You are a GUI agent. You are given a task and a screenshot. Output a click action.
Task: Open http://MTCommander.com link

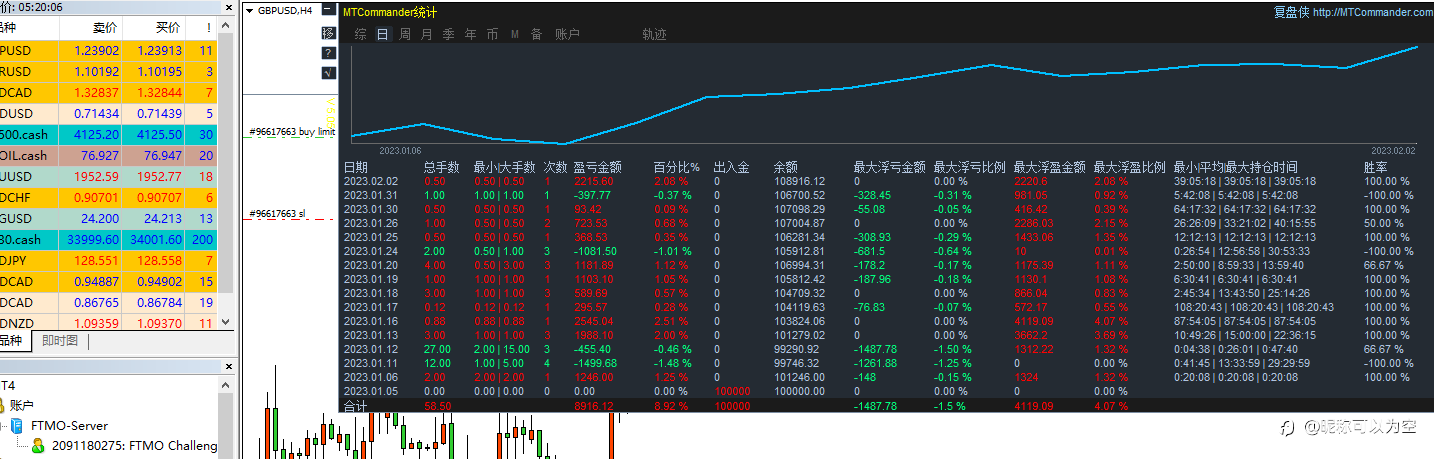pos(1373,12)
